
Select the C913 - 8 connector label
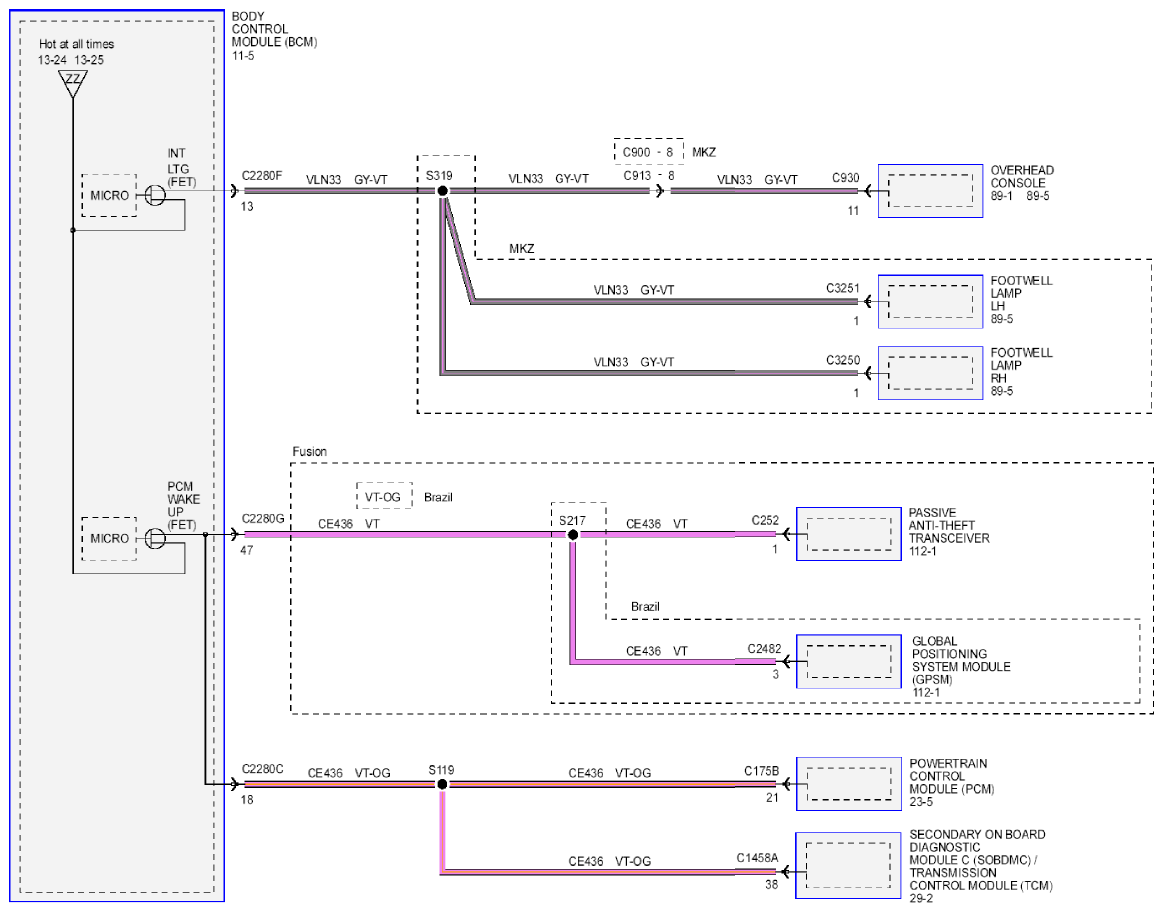coord(649,176)
